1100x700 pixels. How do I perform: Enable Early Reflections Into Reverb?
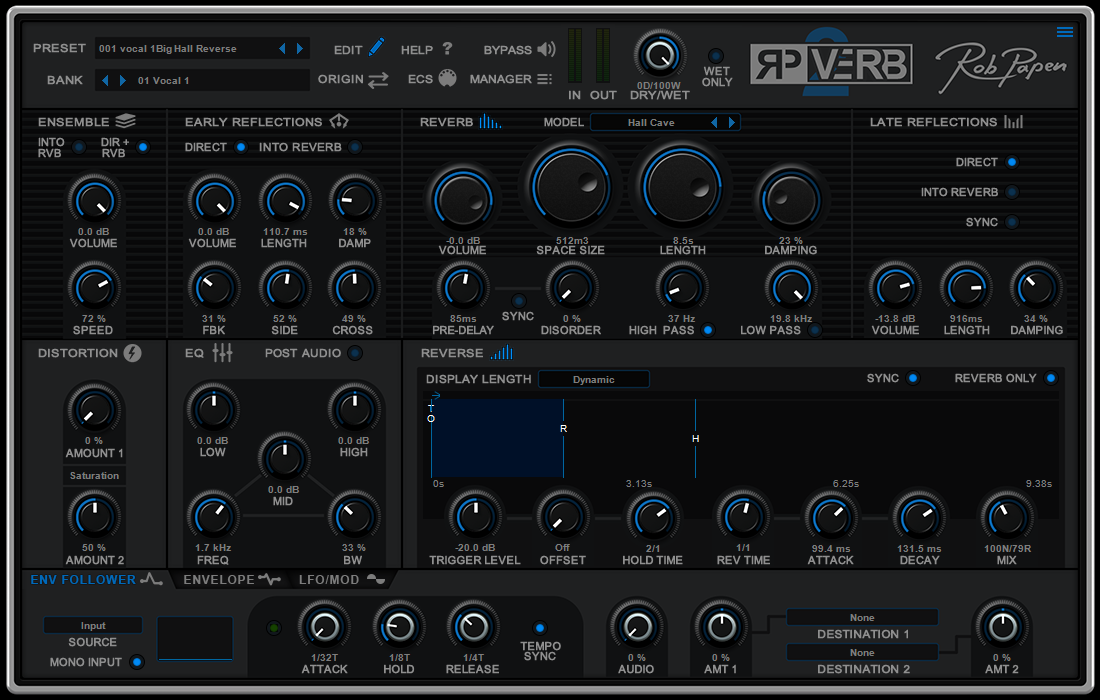click(355, 147)
